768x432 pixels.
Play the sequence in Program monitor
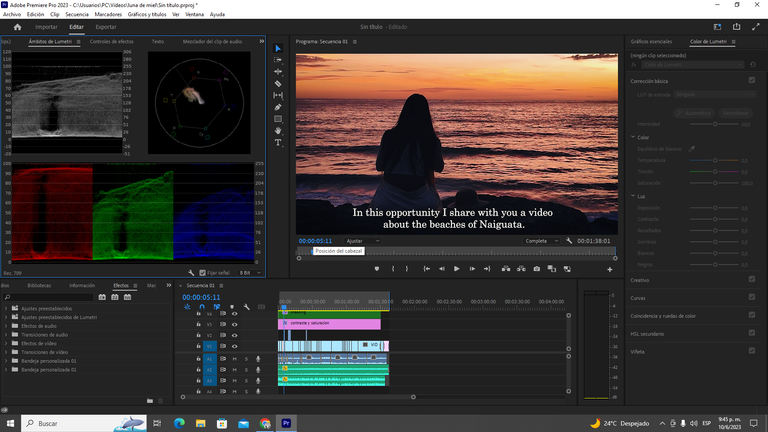click(456, 269)
